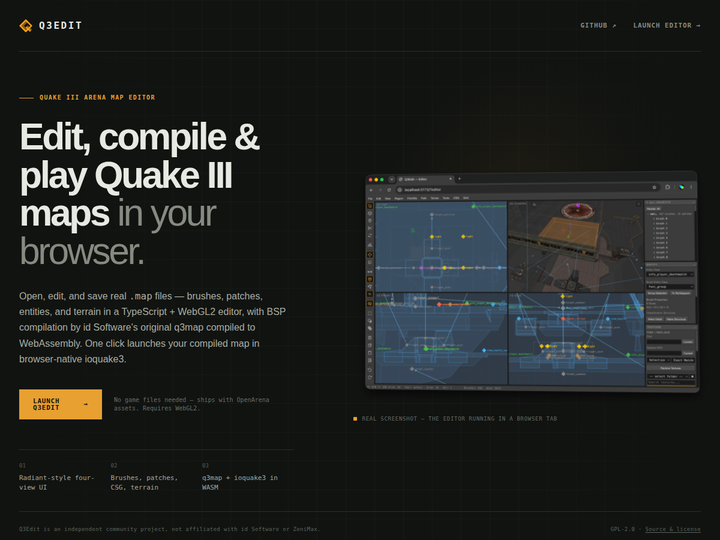Click the Q3EDIT diamond logo icon

tap(26, 26)
